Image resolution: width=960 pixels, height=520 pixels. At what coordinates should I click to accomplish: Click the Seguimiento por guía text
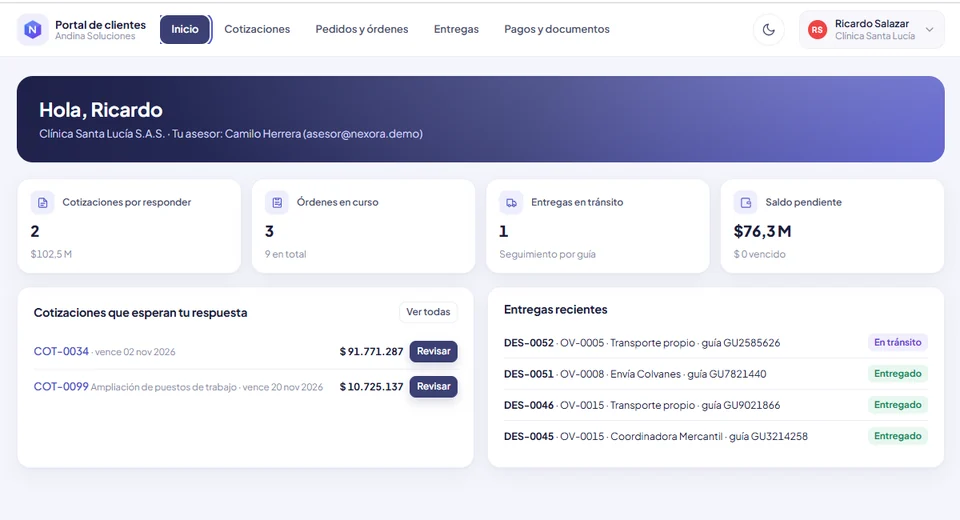pyautogui.click(x=547, y=254)
